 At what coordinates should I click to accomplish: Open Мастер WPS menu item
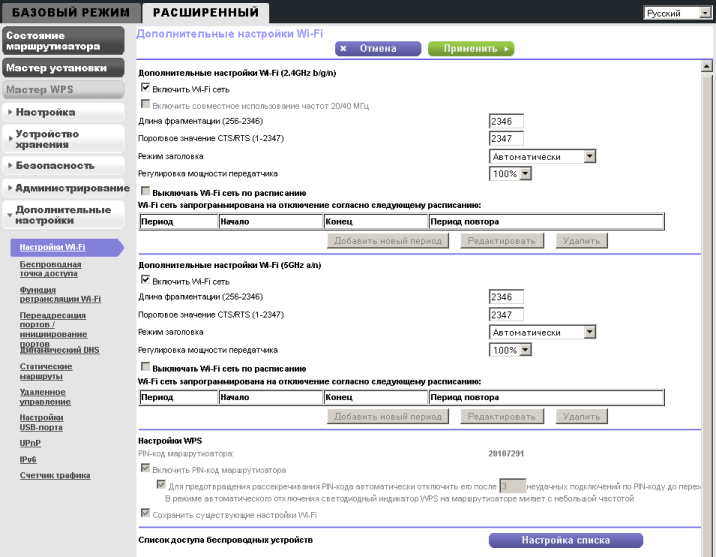point(63,89)
